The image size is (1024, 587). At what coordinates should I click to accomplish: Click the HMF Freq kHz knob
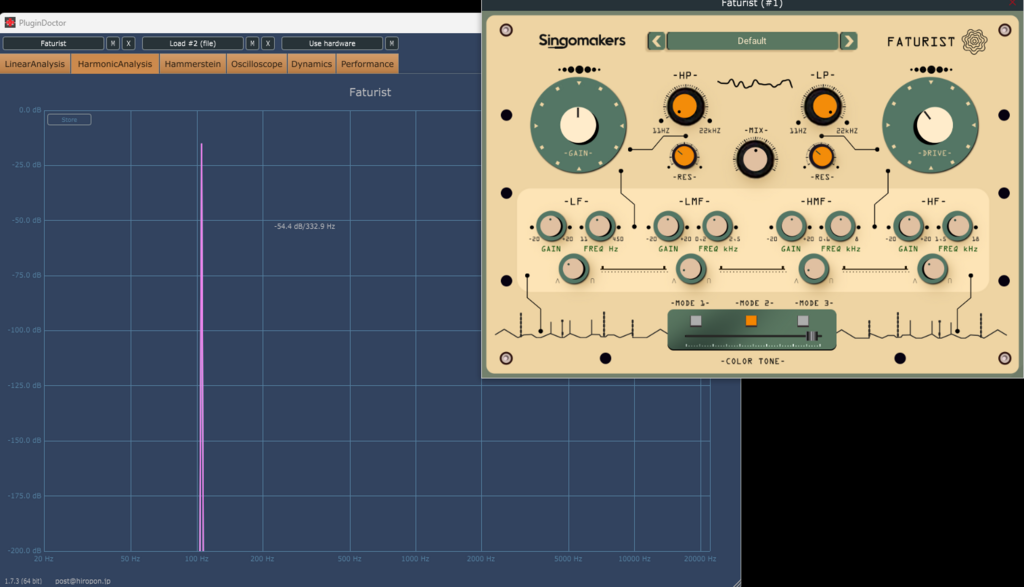point(840,227)
